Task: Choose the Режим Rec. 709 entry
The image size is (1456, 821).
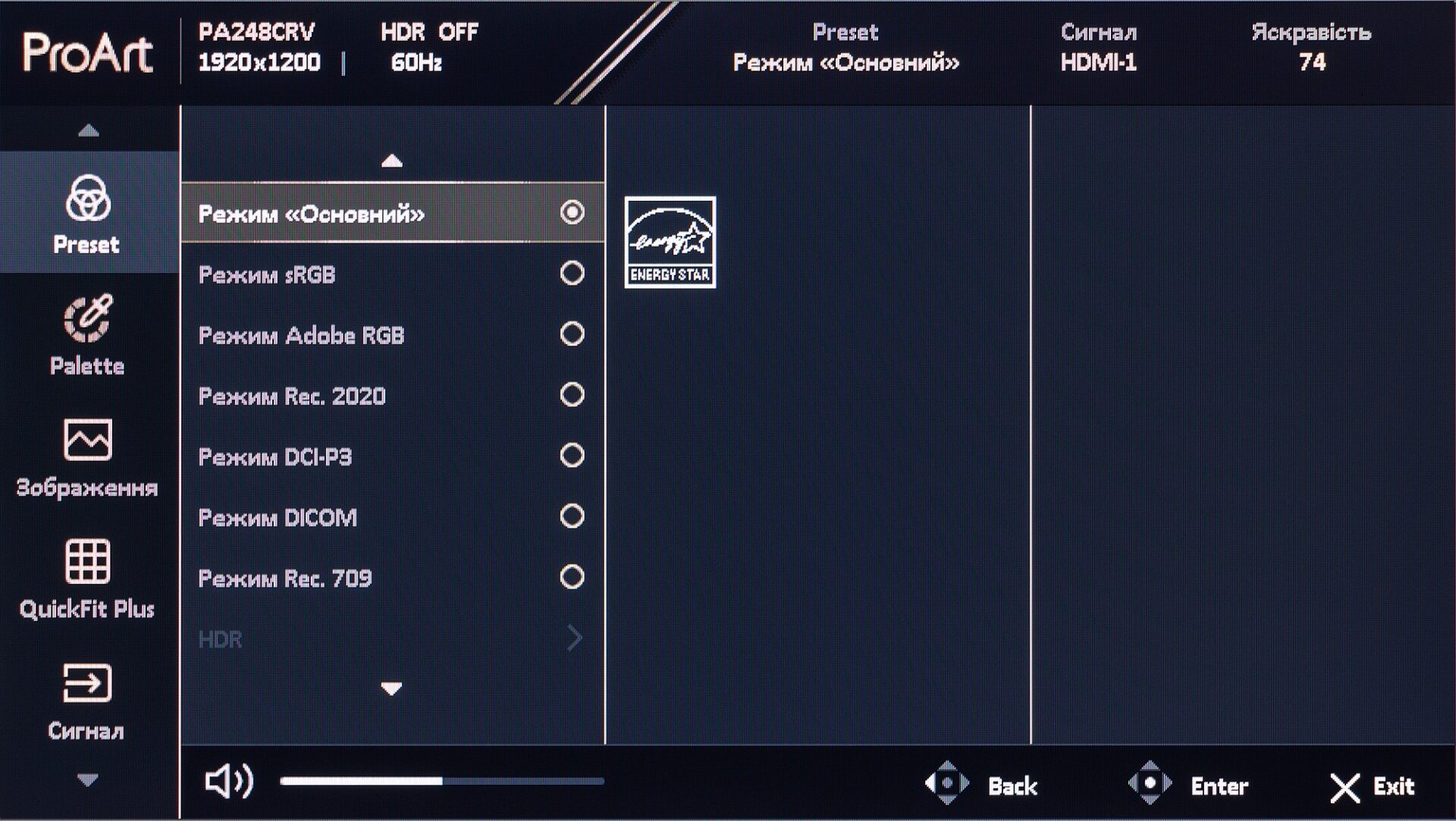Action: (393, 578)
